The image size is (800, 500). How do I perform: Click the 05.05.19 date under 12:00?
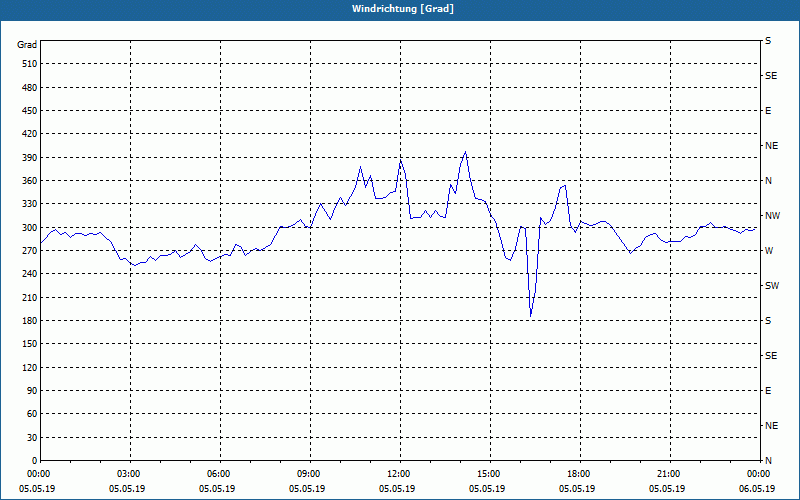tap(396, 488)
